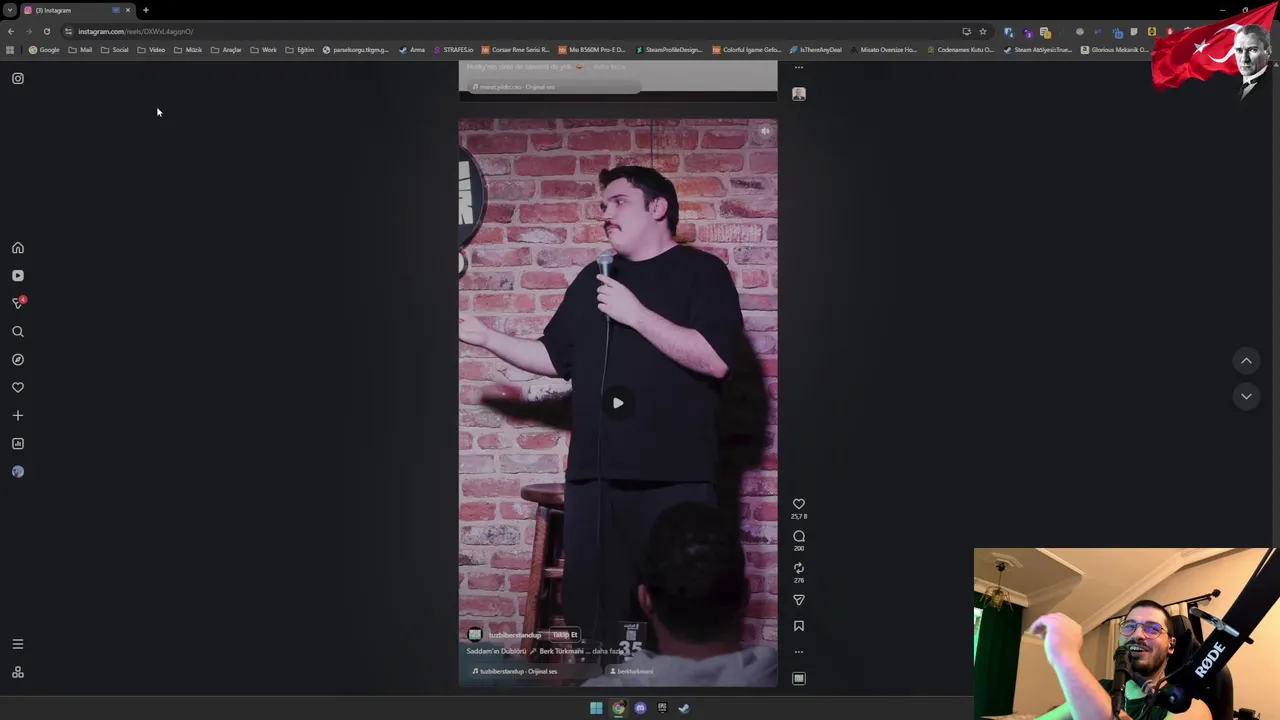
Task: Open comments on the reel
Action: 798,536
